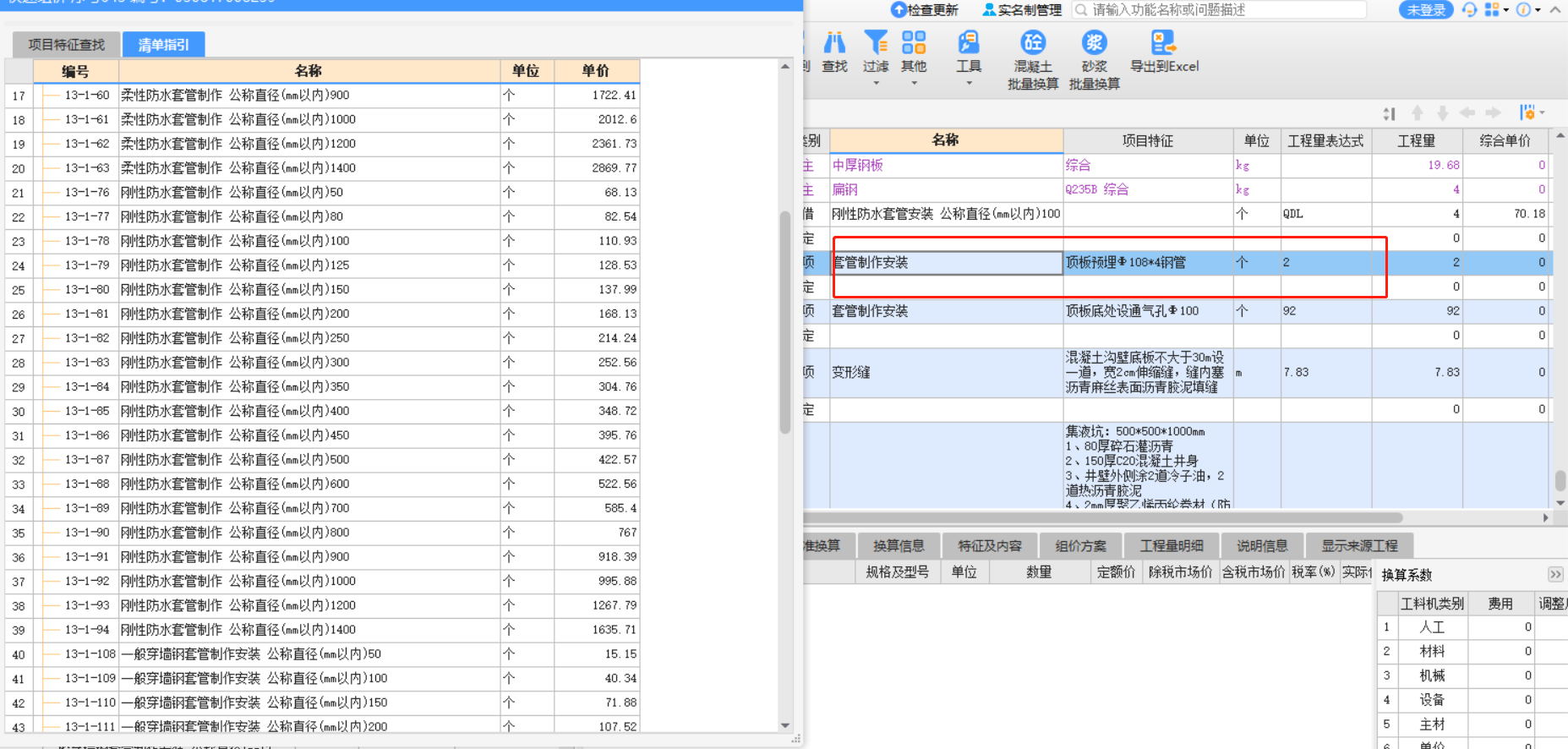1568x749 pixels.
Task: Click the search magnifier icon in search box
Action: coord(1081,10)
